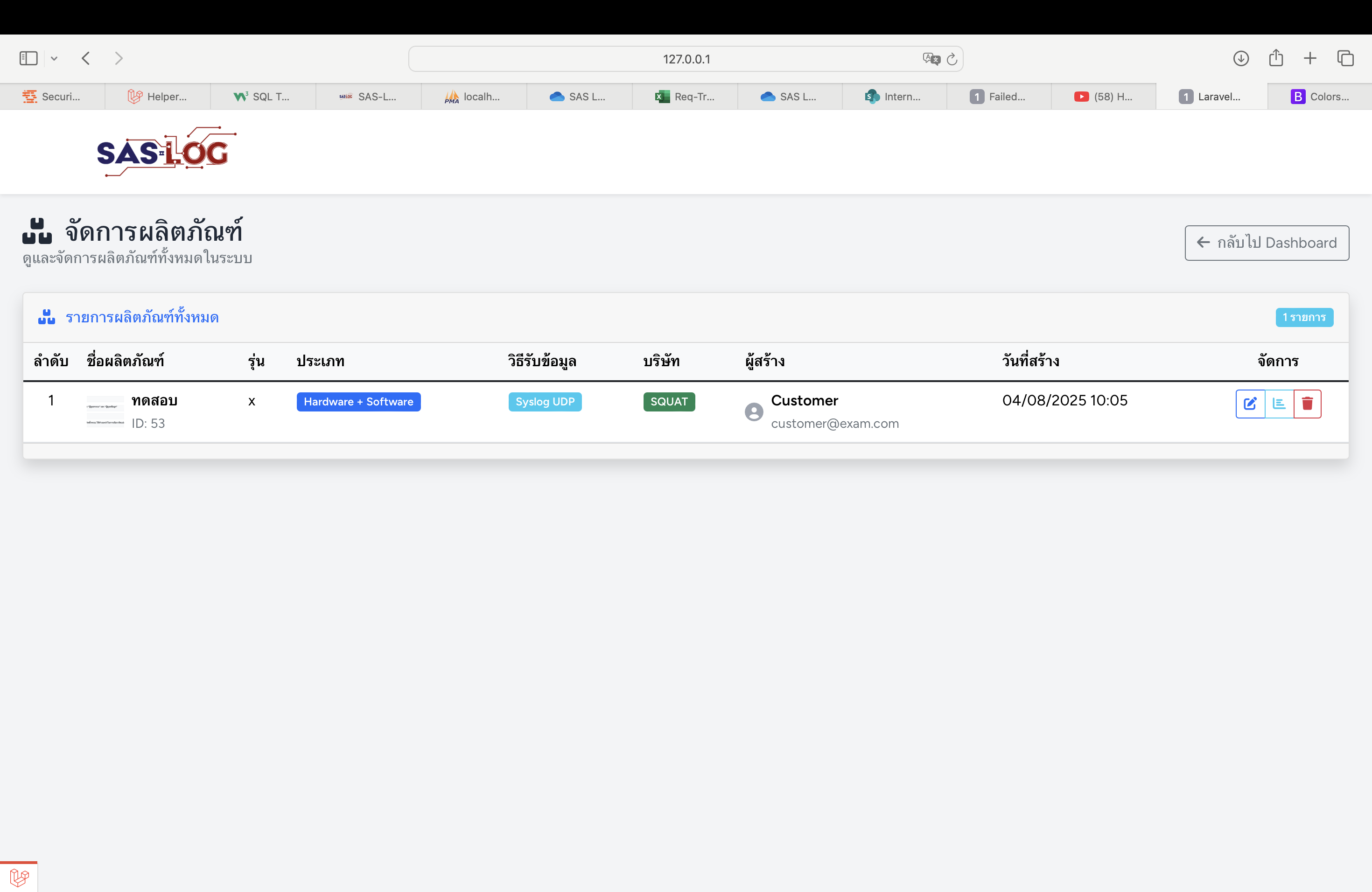1372x892 pixels.
Task: Open a new tab with plus icon
Action: (x=1310, y=58)
